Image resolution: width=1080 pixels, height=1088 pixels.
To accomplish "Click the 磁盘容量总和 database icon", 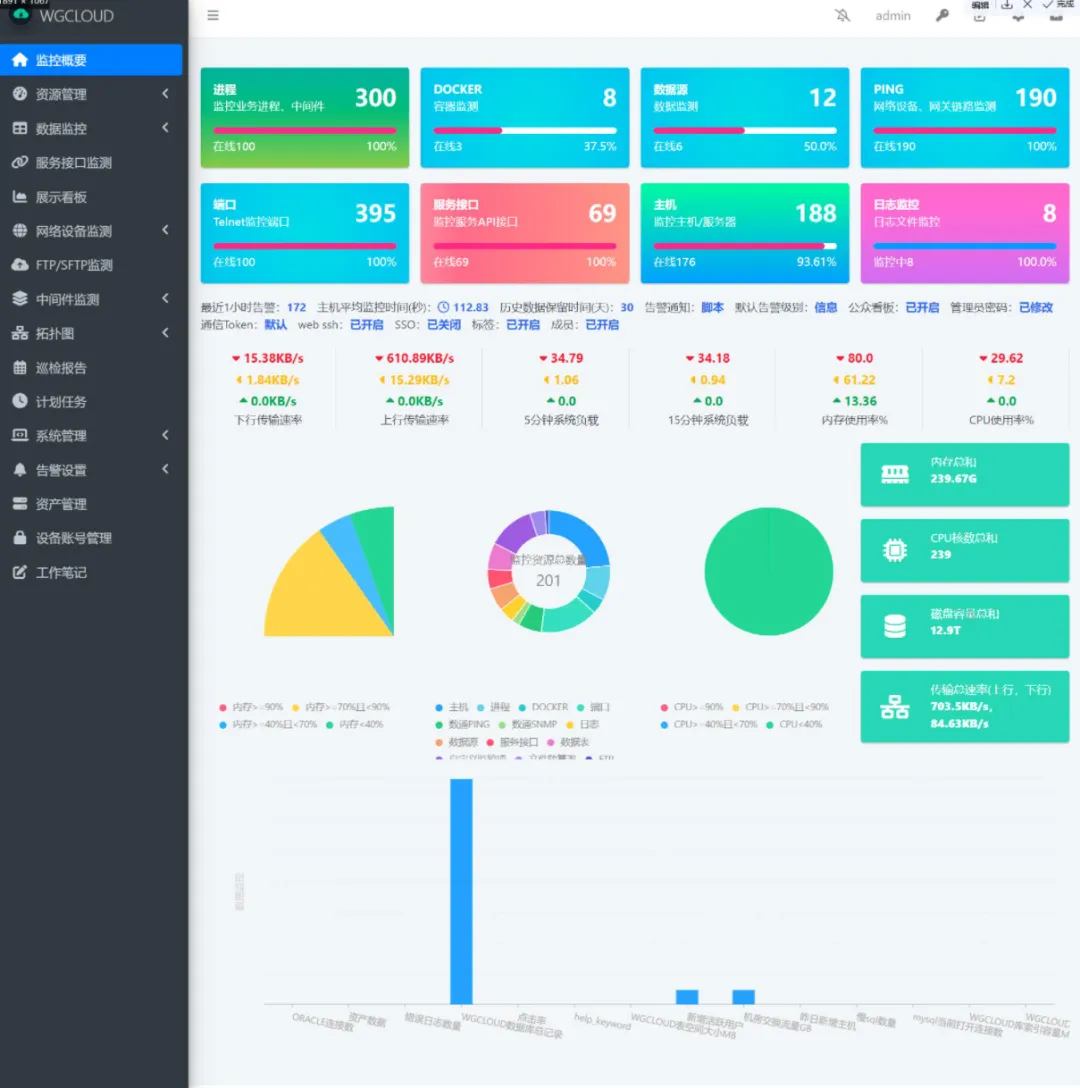I will coord(895,626).
